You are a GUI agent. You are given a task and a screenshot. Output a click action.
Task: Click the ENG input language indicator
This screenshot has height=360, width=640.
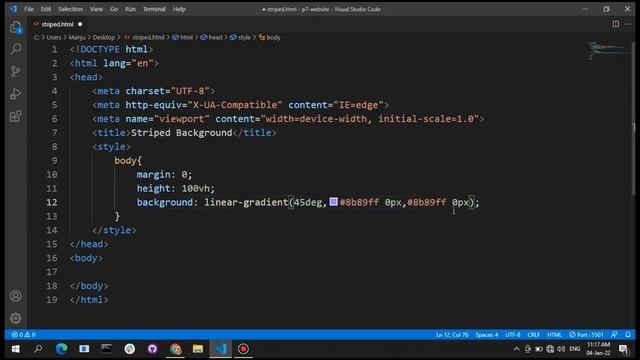click(x=575, y=349)
